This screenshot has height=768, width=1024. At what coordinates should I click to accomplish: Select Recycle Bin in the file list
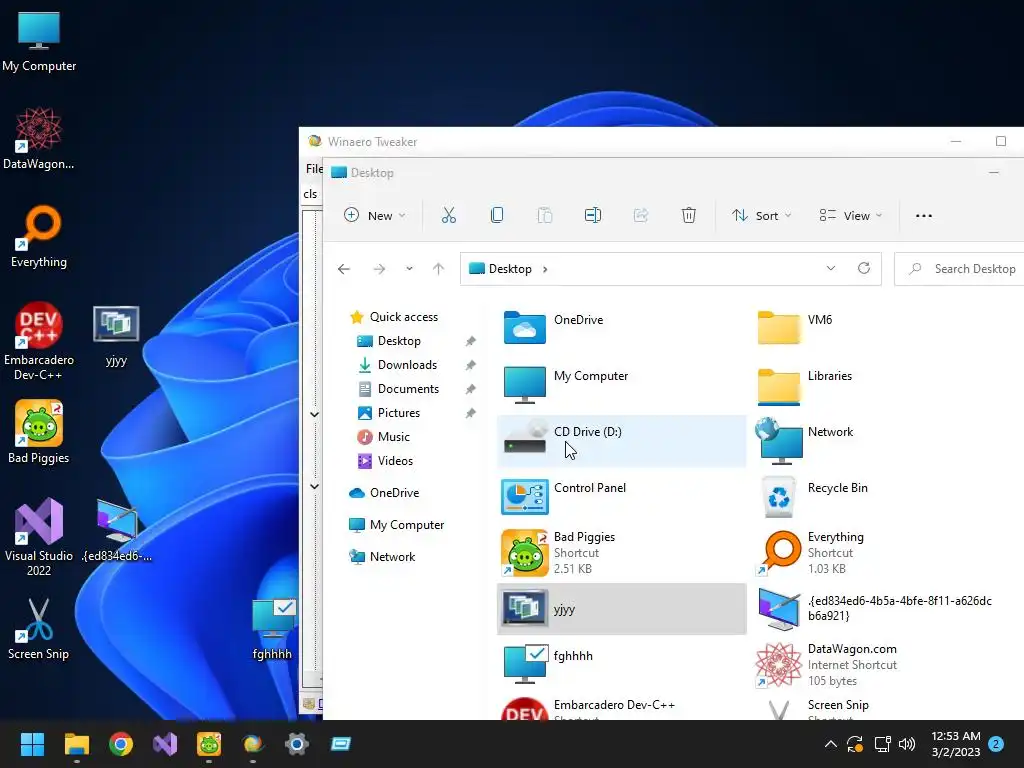pos(875,496)
